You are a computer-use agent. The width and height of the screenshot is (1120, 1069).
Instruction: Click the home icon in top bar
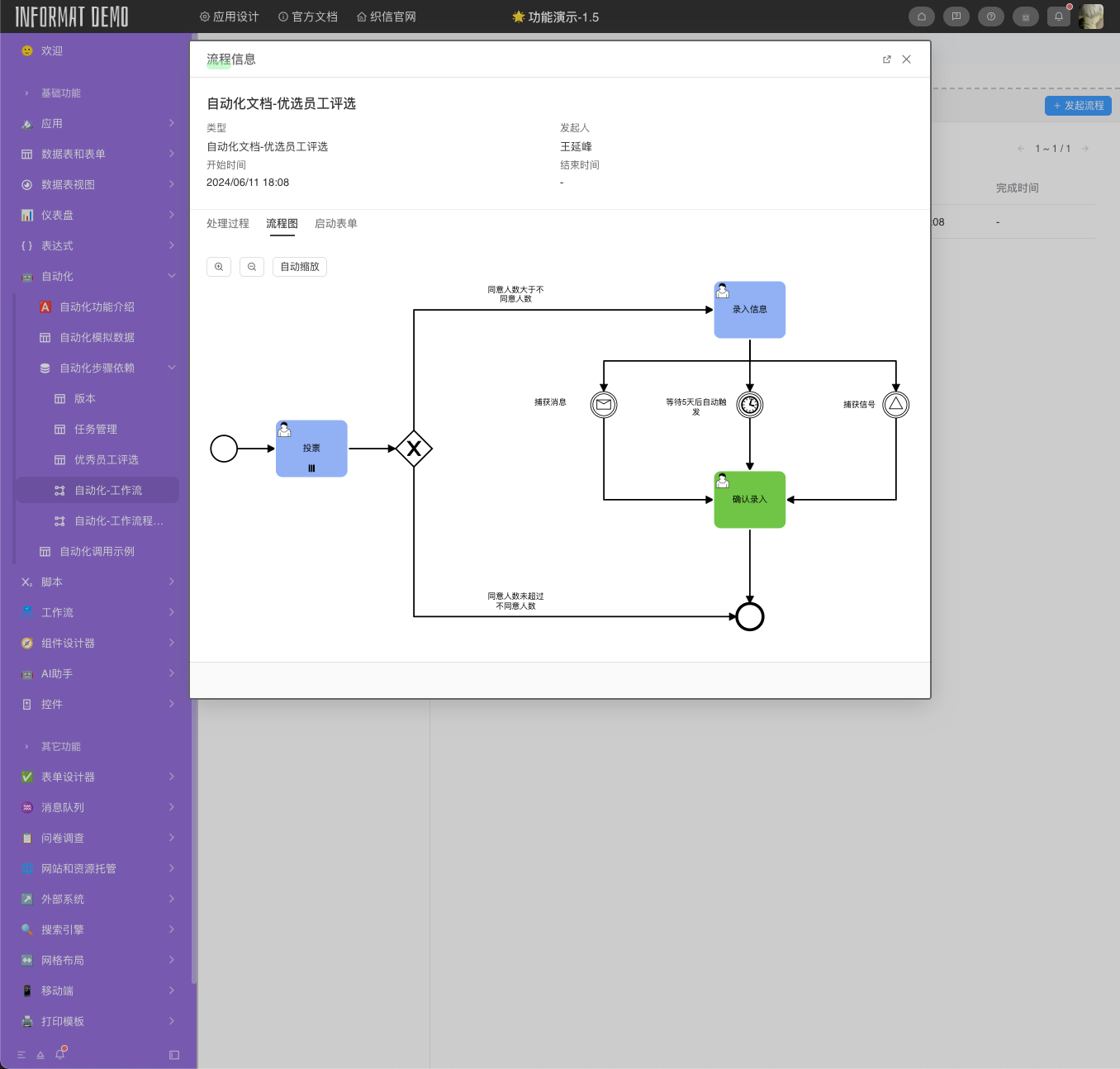pos(922,17)
